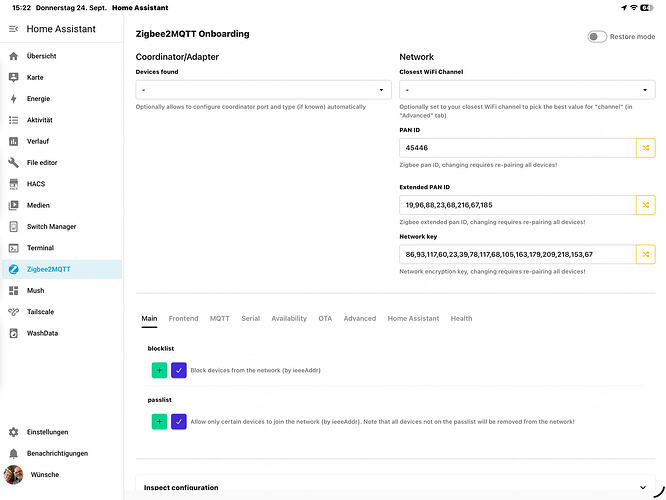Switch to the Frontend tab
Screen dimensions: 666x500
tap(183, 319)
